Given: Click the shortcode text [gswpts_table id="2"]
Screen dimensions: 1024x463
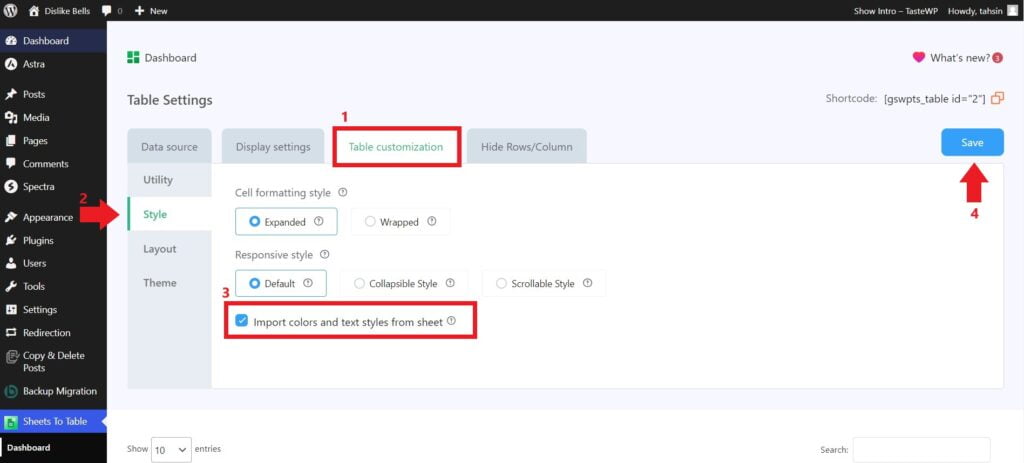Looking at the screenshot, I should (x=935, y=99).
